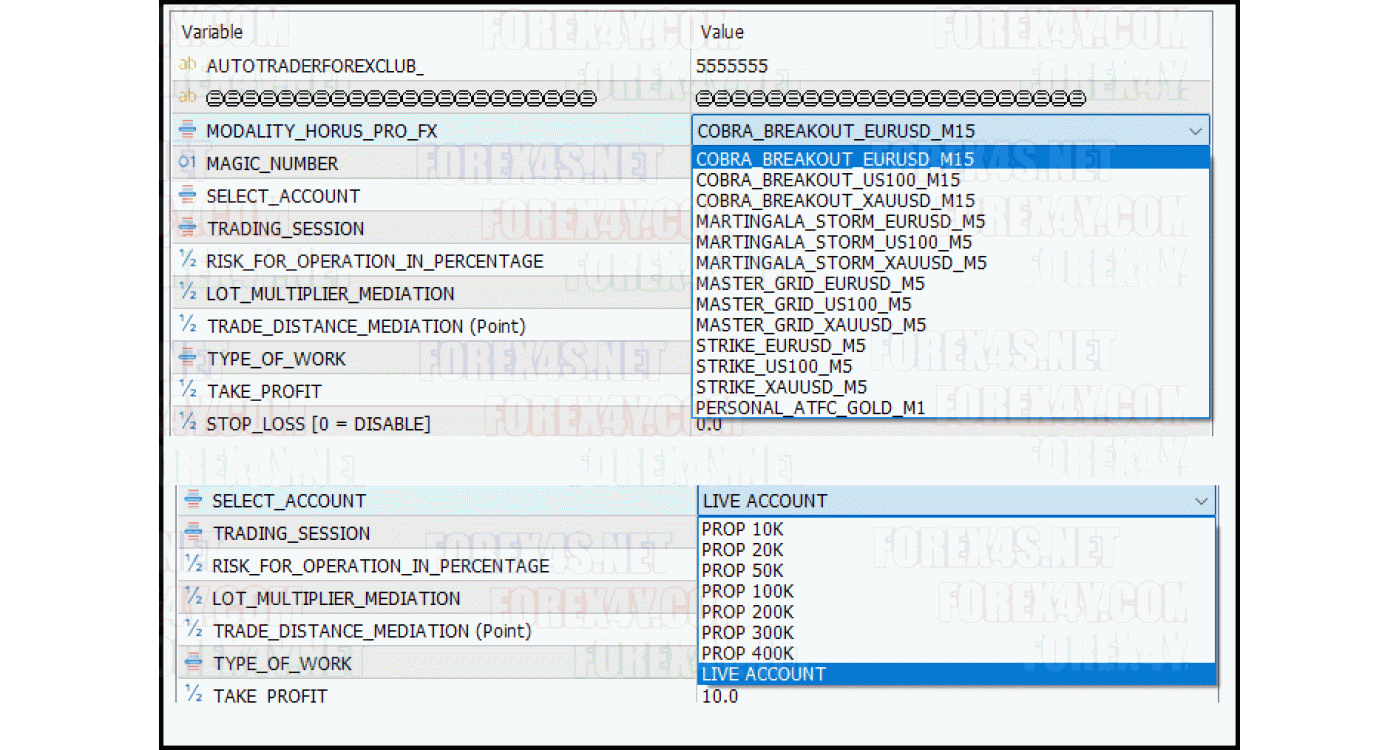
Task: Click the enum icon beside TRADING_SESSION
Action: tap(187, 228)
